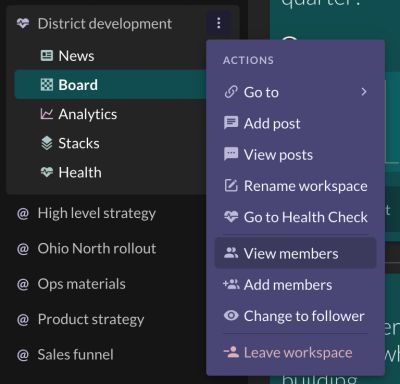The height and width of the screenshot is (384, 400).
Task: Open the Ohio North rollout workspace
Action: [x=97, y=249]
